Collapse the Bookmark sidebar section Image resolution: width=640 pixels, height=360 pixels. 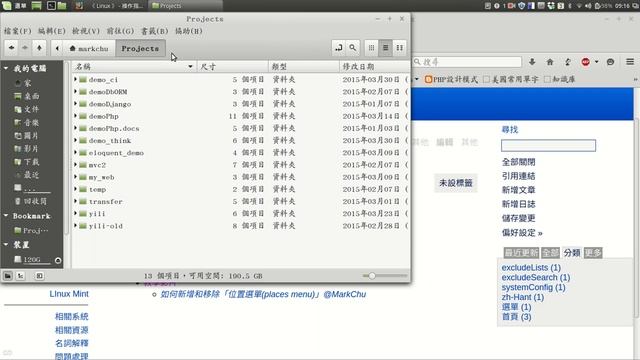pyautogui.click(x=6, y=216)
